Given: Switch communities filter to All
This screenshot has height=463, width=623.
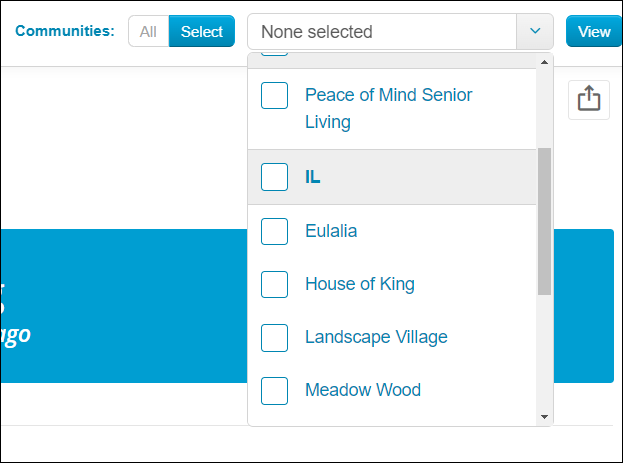Looking at the screenshot, I should pyautogui.click(x=149, y=31).
